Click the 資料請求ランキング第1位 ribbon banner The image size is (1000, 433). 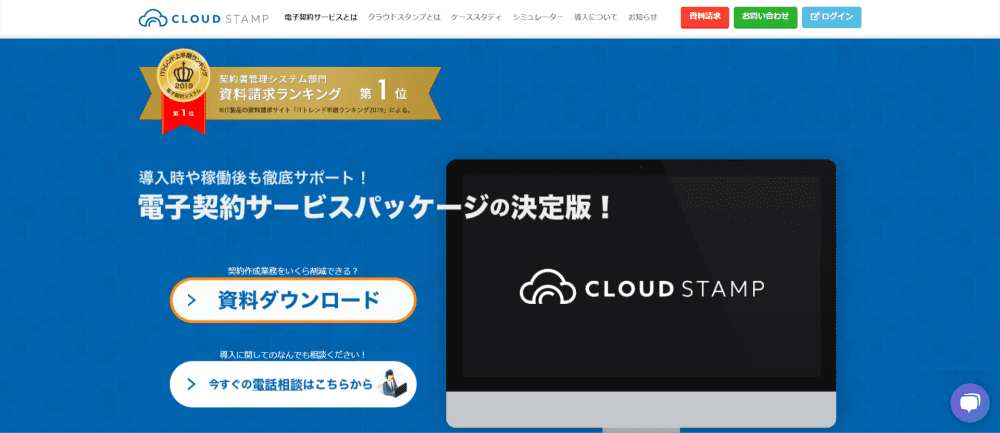290,94
